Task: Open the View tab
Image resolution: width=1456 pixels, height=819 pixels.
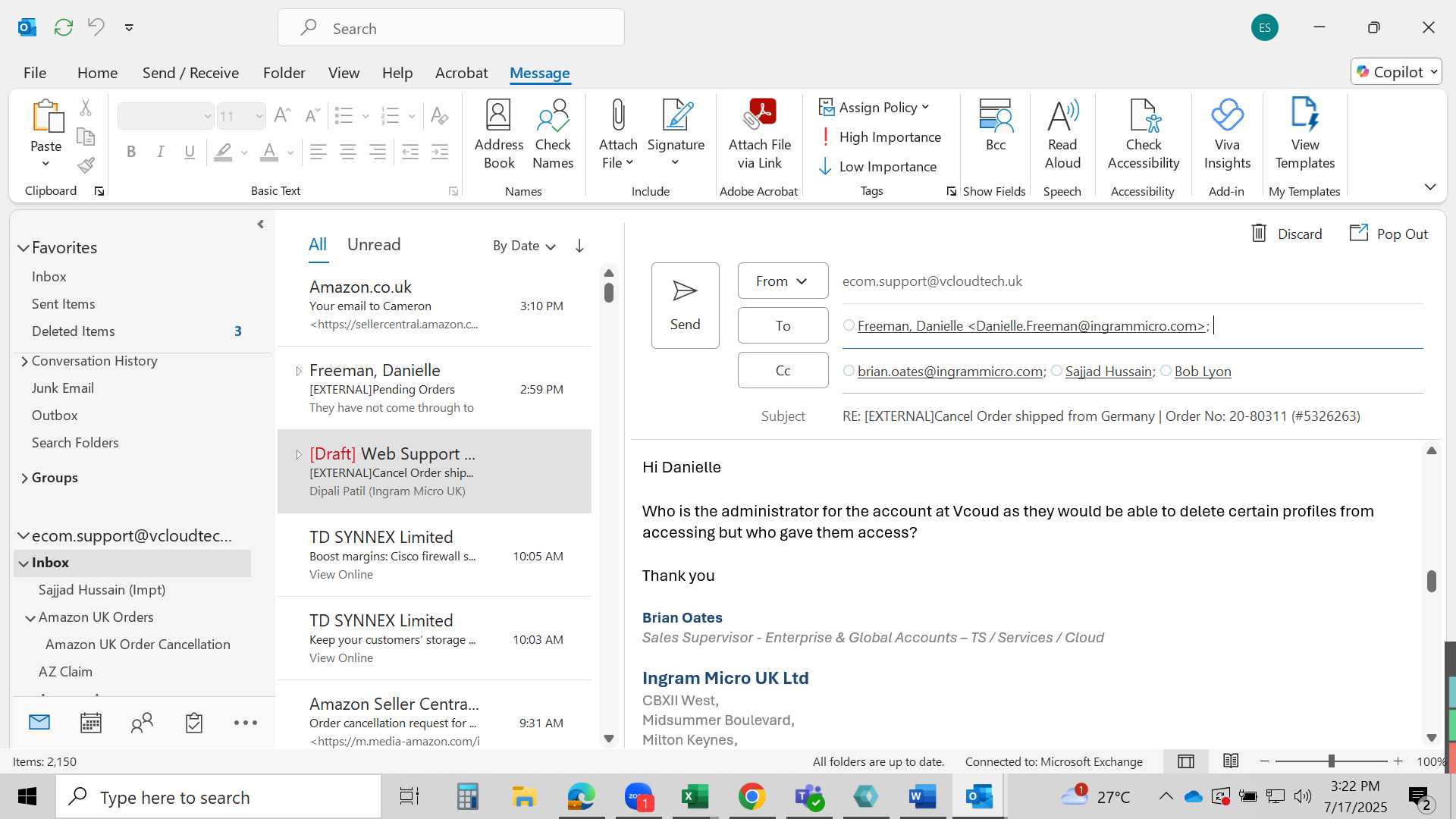Action: pos(344,73)
